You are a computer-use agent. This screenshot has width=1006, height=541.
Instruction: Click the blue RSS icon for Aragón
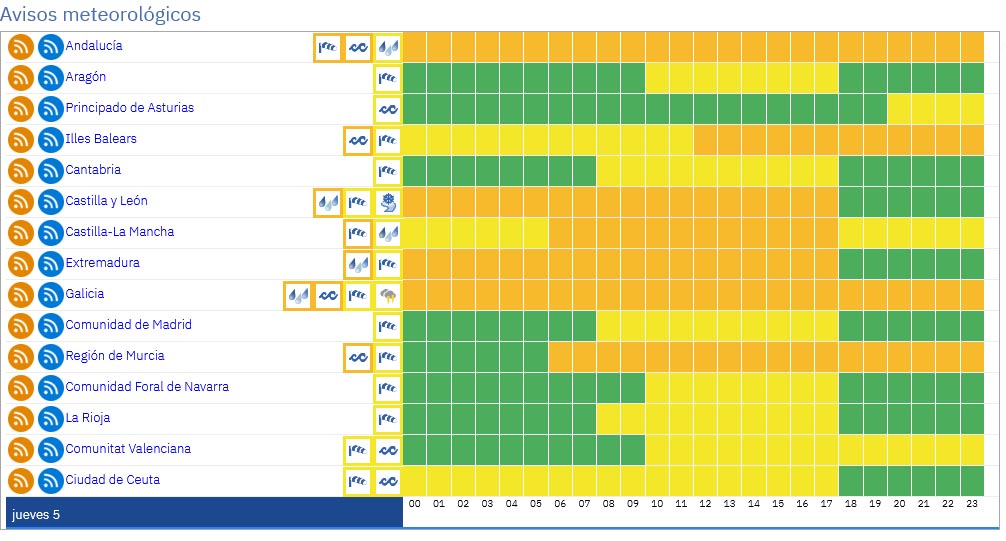coord(51,78)
